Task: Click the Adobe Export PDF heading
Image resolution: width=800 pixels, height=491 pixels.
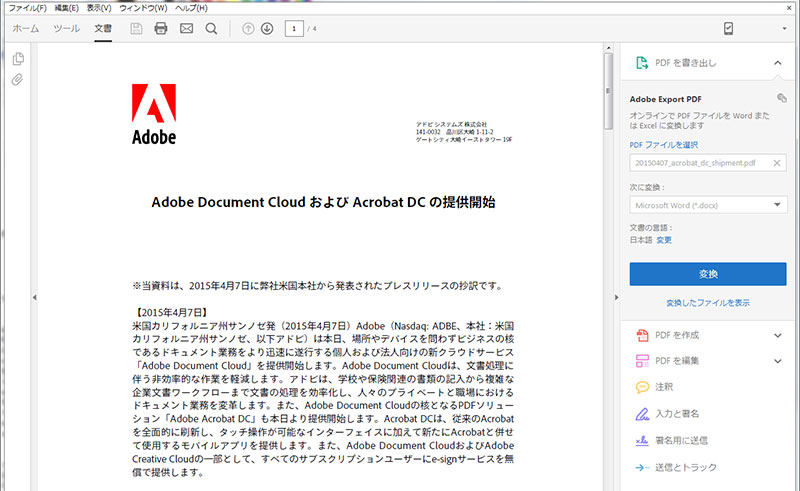Action: (665, 99)
